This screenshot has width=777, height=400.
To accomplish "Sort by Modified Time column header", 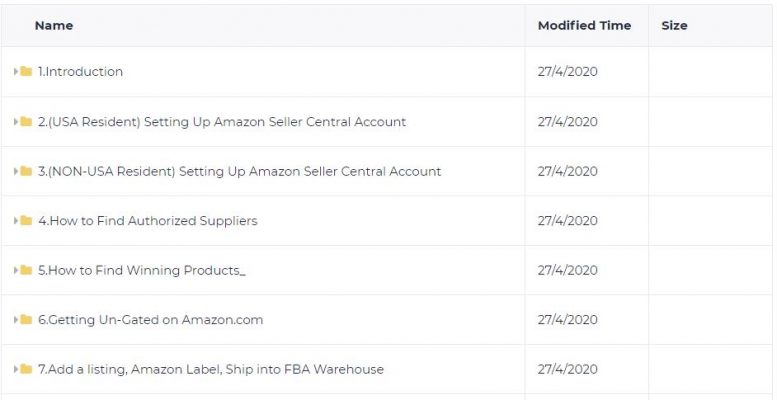I will (584, 26).
